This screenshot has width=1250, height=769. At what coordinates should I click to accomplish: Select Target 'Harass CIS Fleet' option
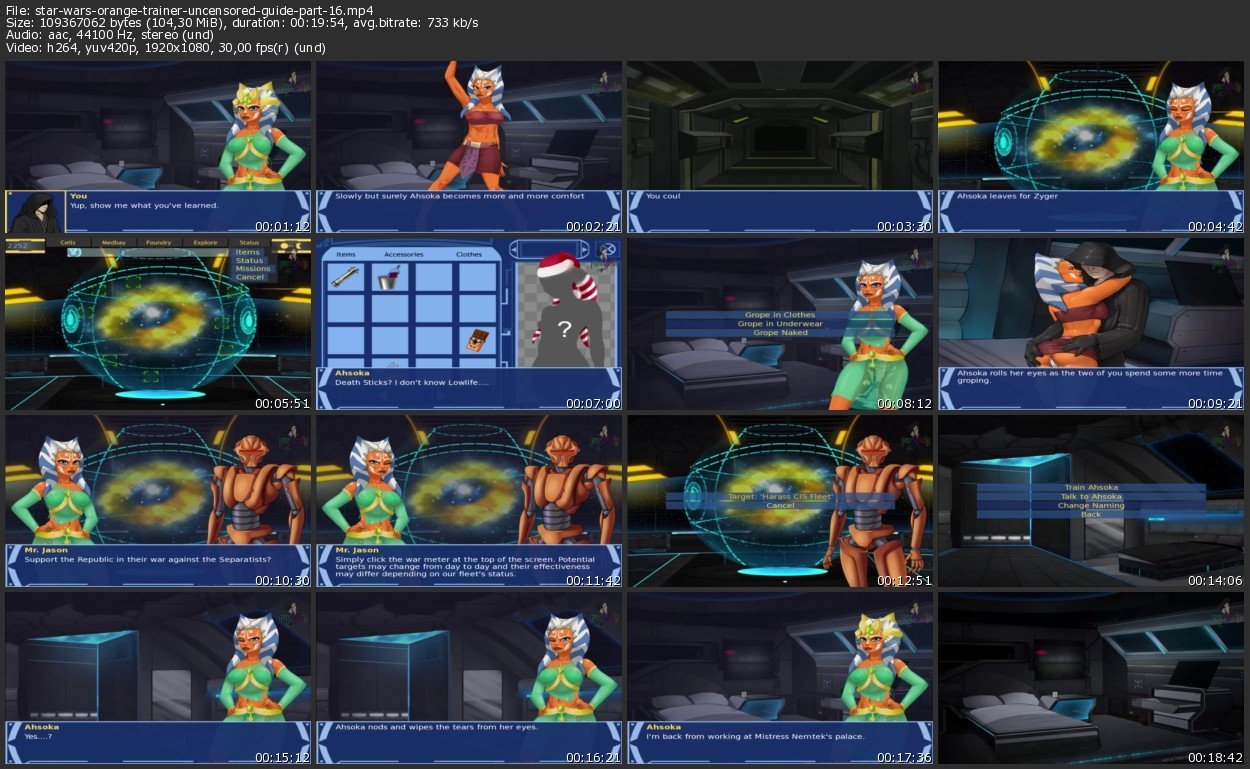(779, 496)
